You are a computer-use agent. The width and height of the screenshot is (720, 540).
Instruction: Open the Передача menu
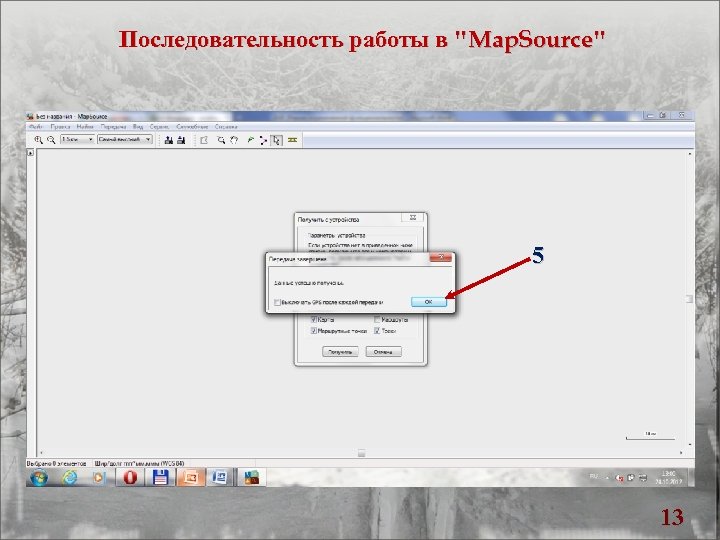[x=113, y=126]
